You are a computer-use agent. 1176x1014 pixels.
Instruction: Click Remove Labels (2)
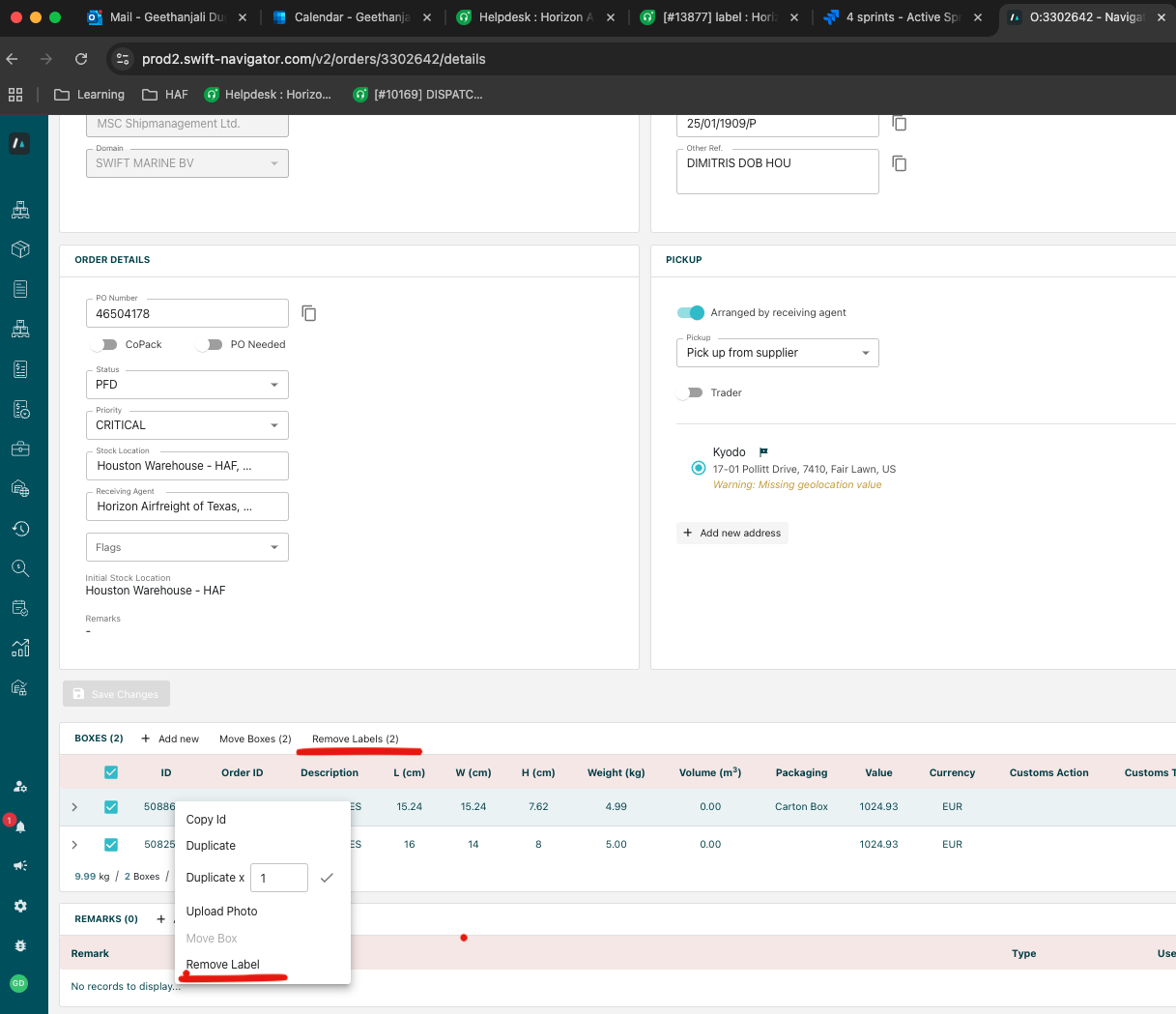point(355,739)
